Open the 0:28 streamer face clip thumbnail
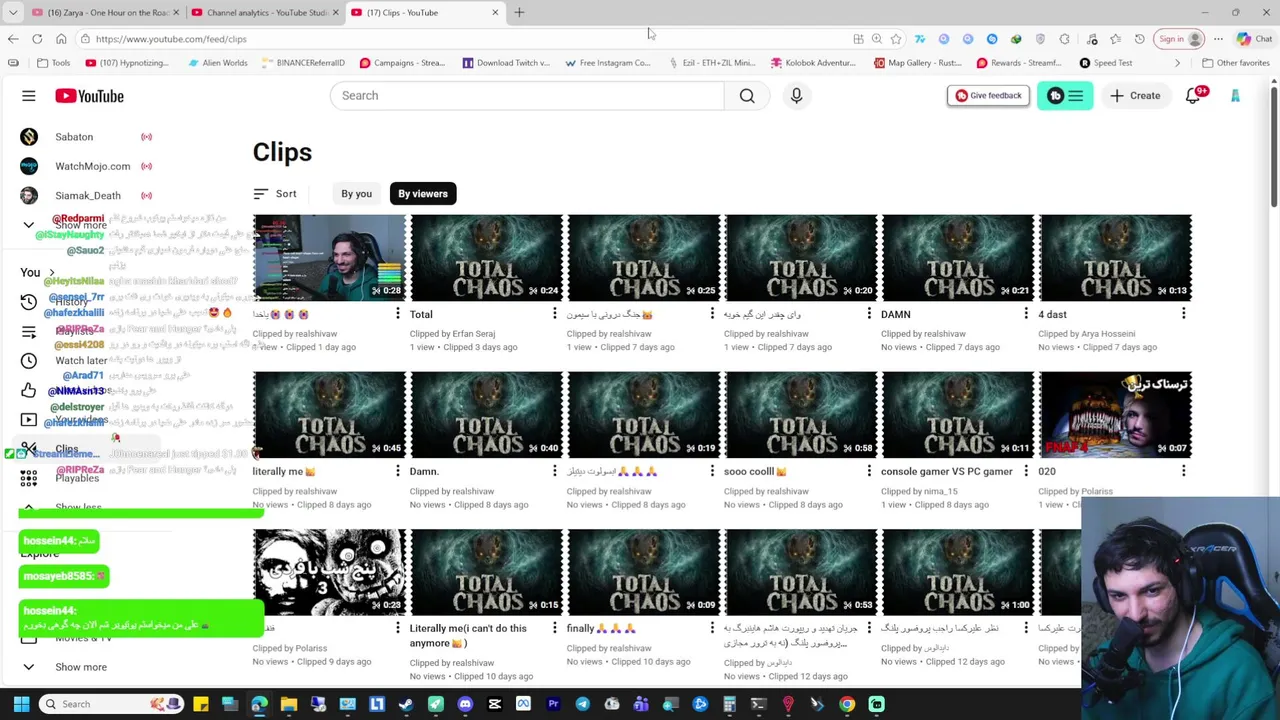Screen dimensions: 1280x720 [x=329, y=258]
